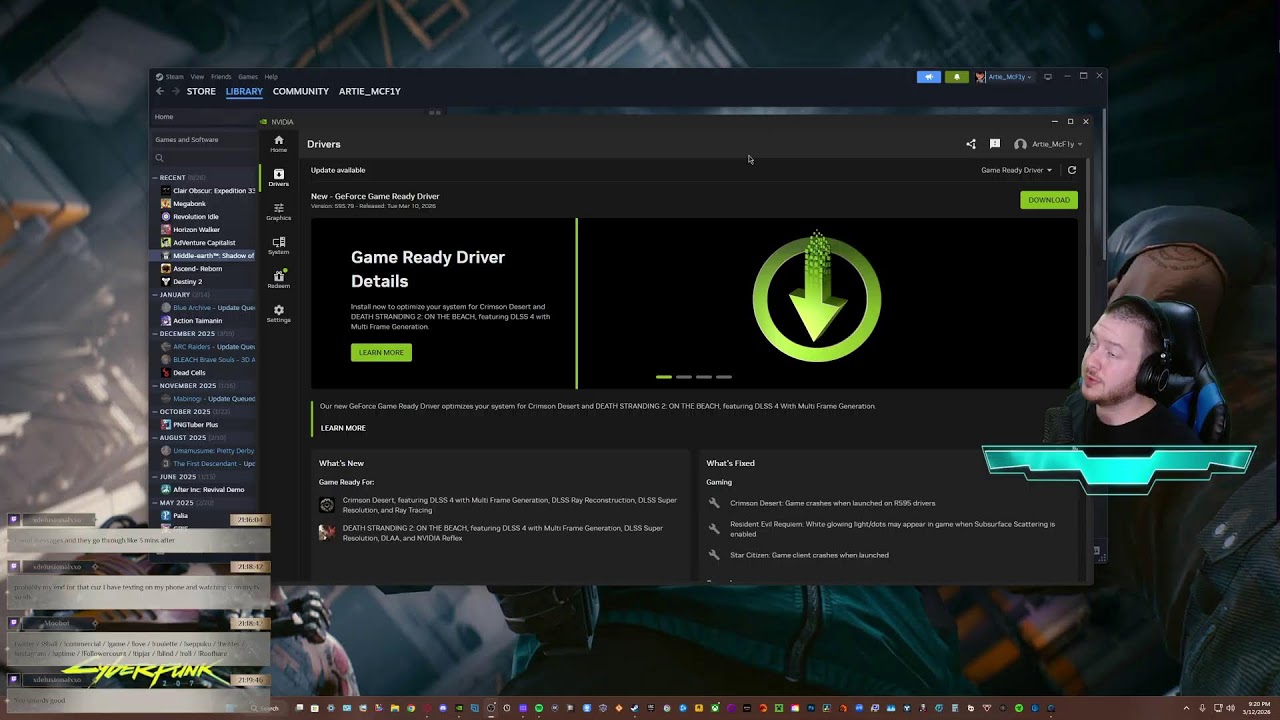Click the Steam icon in Windows taskbar
Image resolution: width=1280 pixels, height=720 pixels.
pyautogui.click(x=634, y=708)
